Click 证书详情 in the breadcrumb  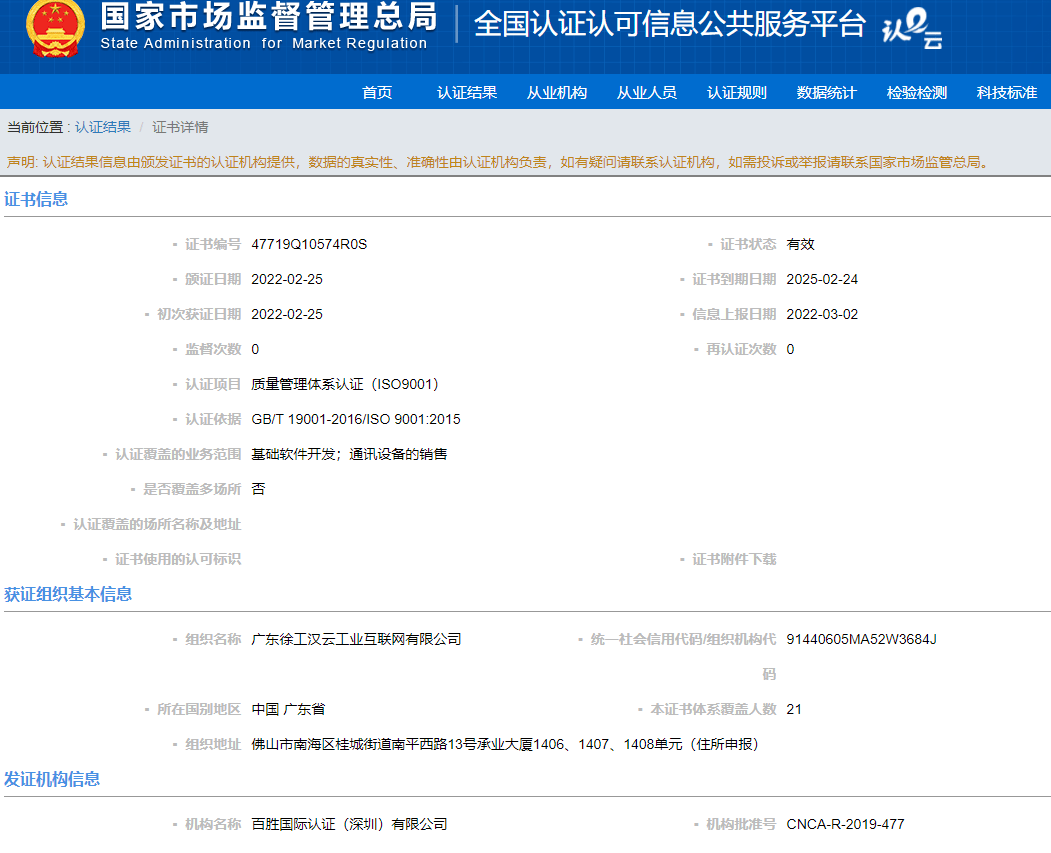pyautogui.click(x=180, y=127)
